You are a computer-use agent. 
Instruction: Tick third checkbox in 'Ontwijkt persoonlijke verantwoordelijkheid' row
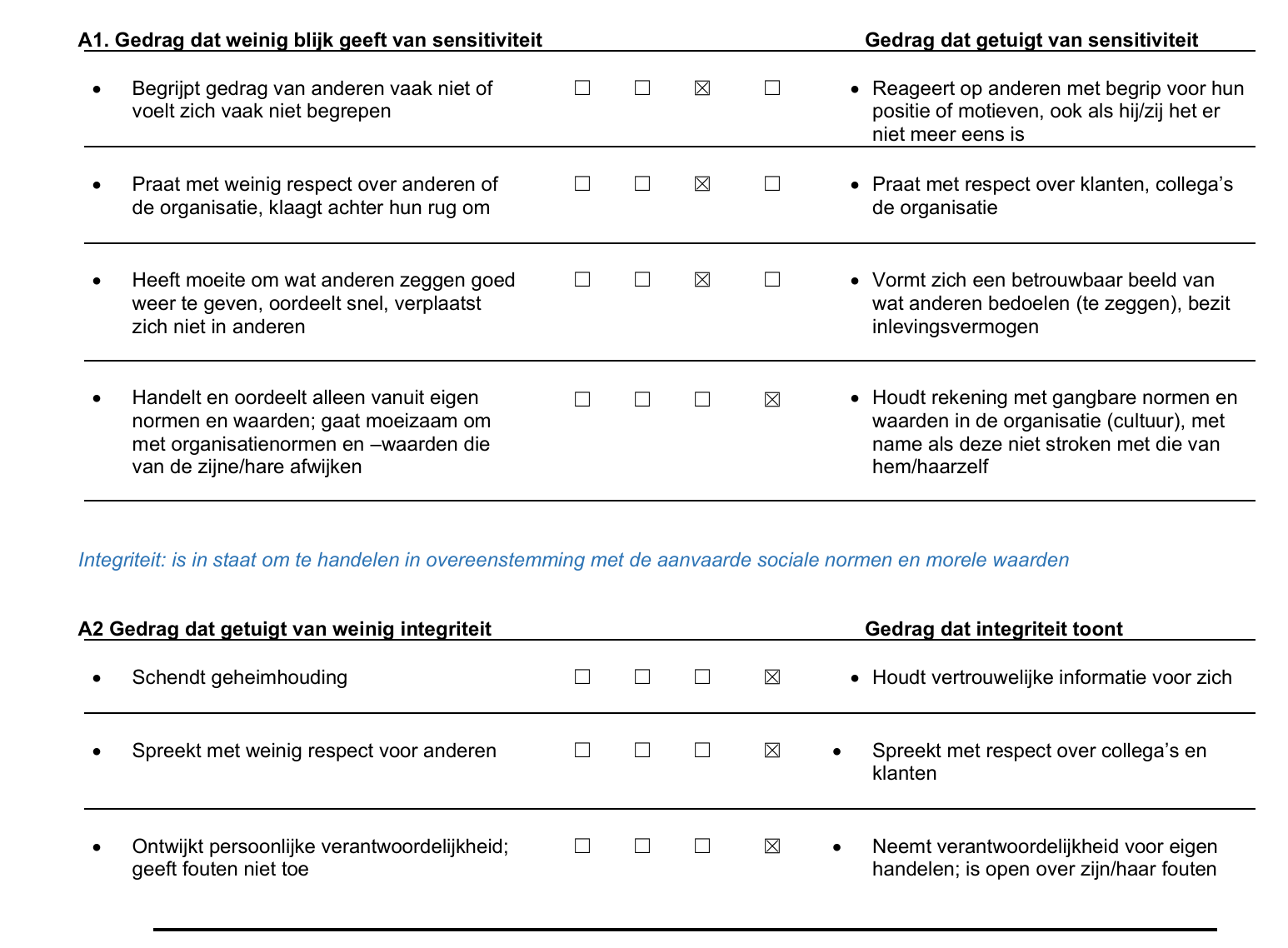point(702,846)
